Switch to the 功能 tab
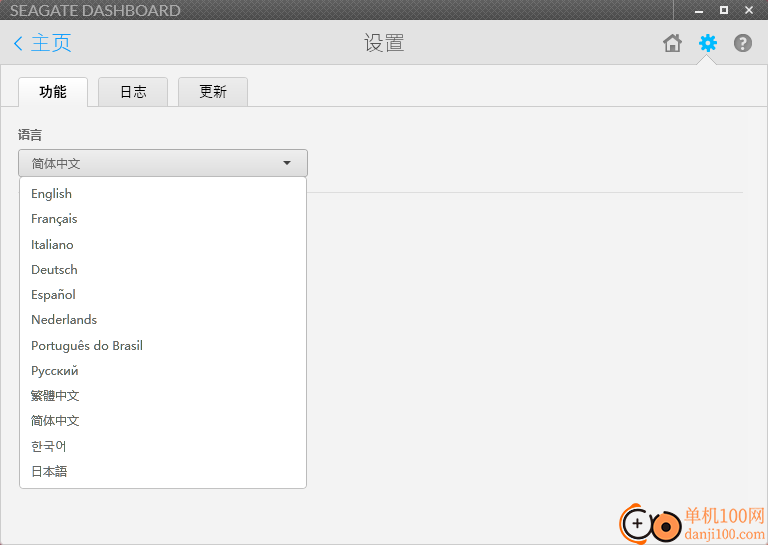 click(53, 92)
